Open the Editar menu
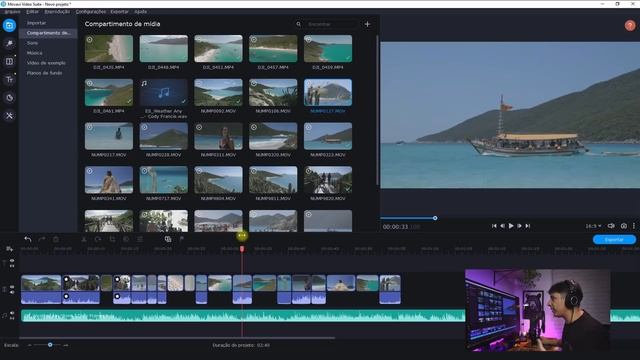640x360 pixels. (32, 11)
